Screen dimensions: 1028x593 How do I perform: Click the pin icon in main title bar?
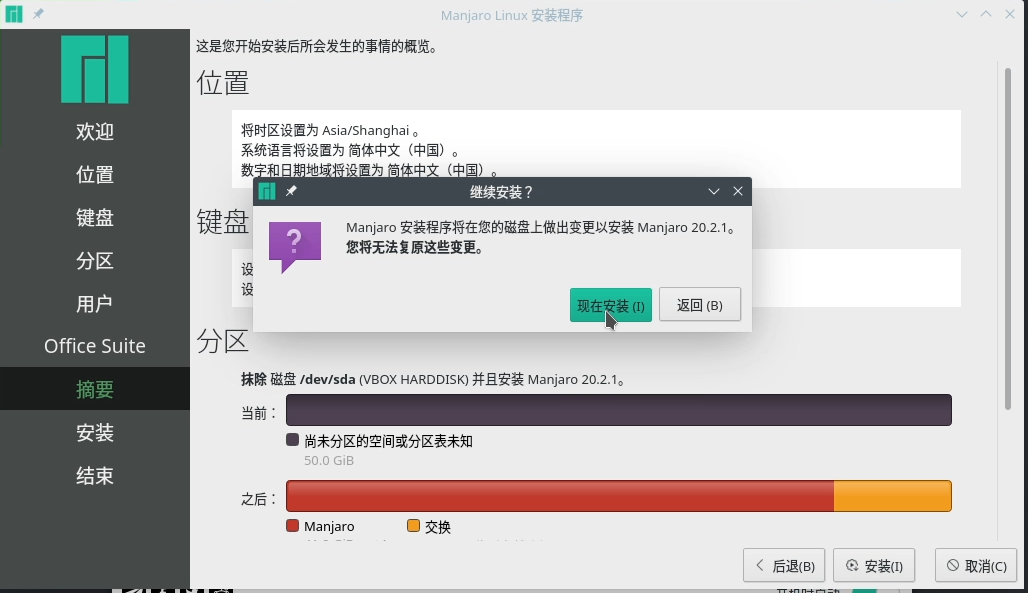(38, 14)
